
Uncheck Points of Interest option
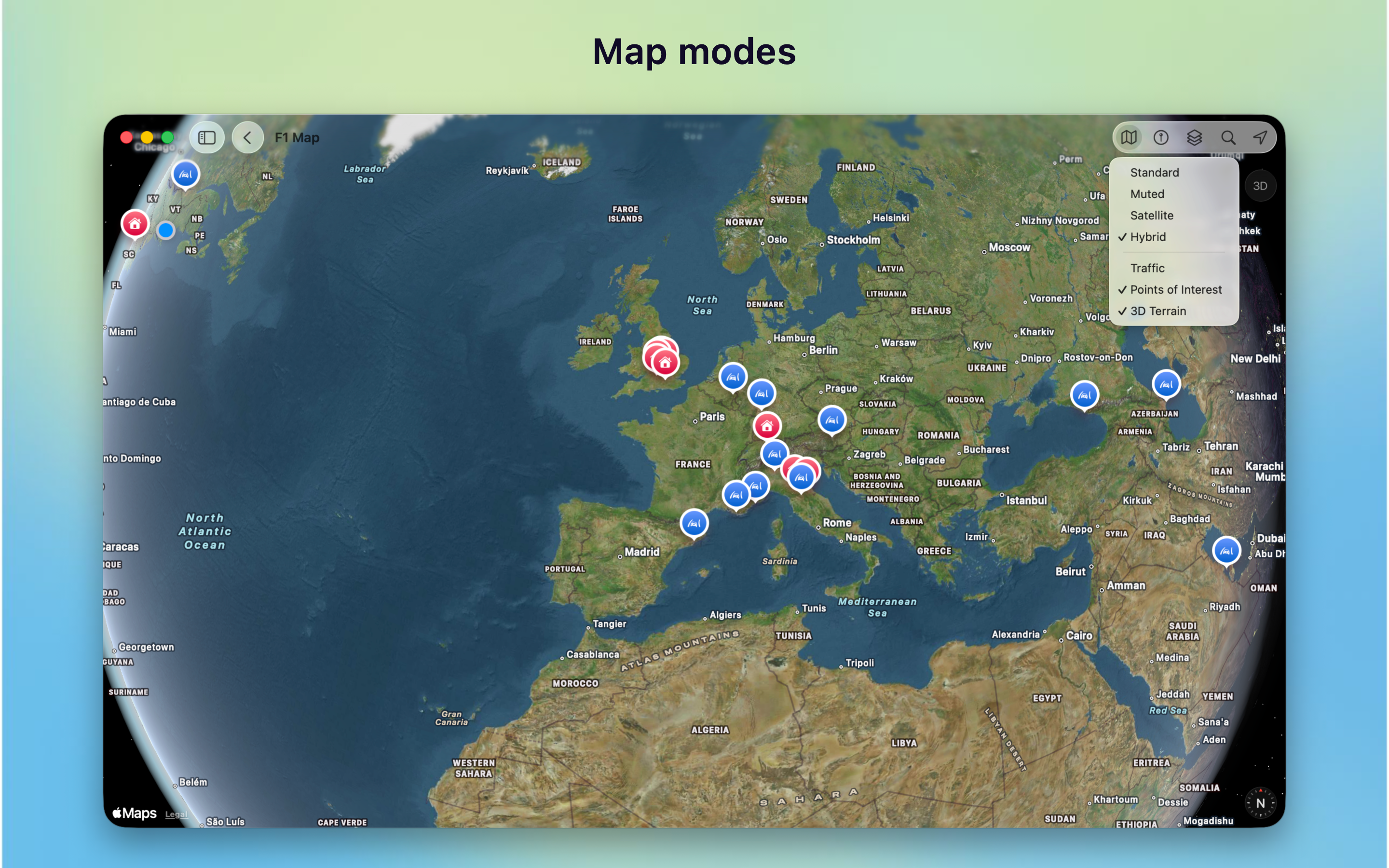point(1173,290)
